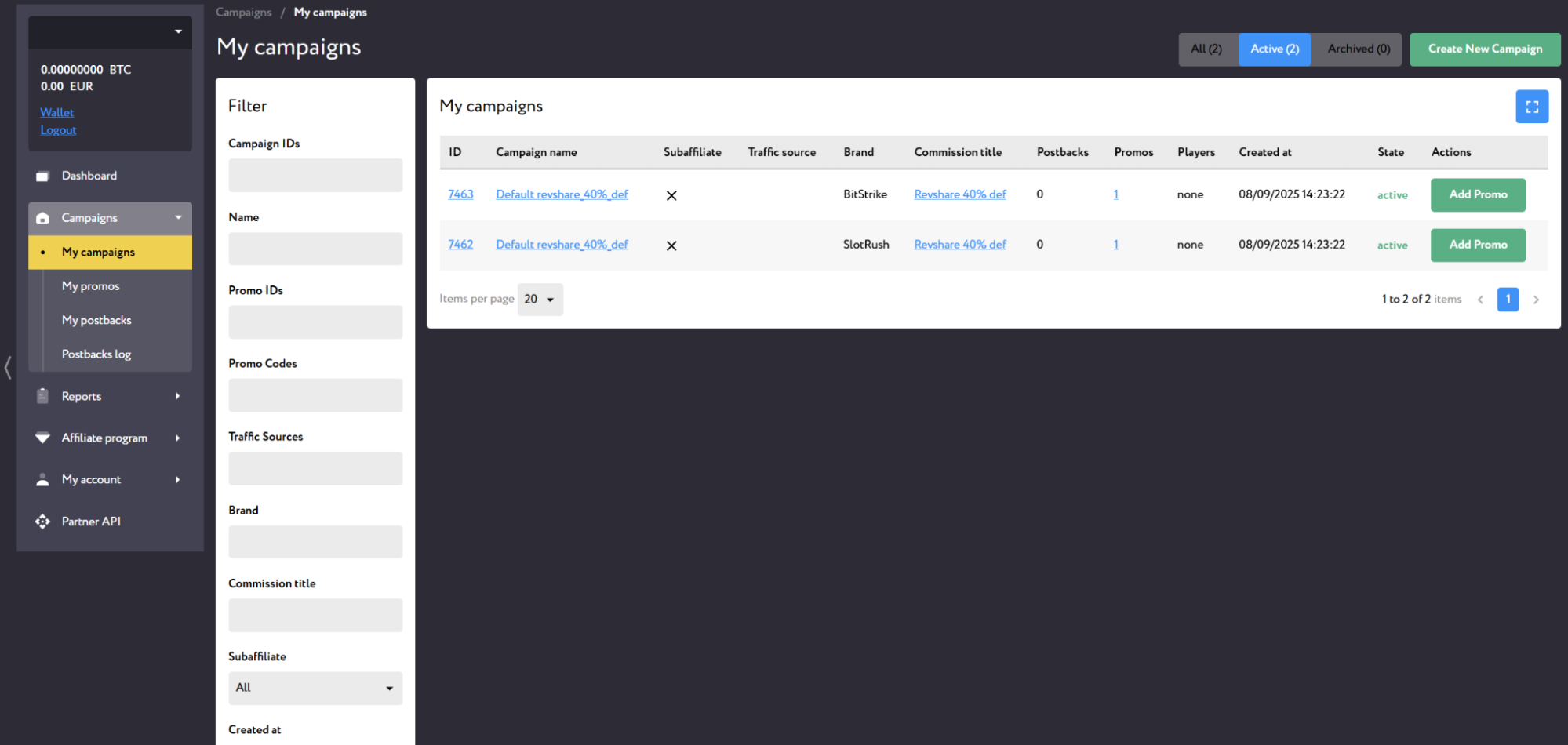Open campaign ID 7462 link
Image resolution: width=1568 pixels, height=745 pixels.
460,245
